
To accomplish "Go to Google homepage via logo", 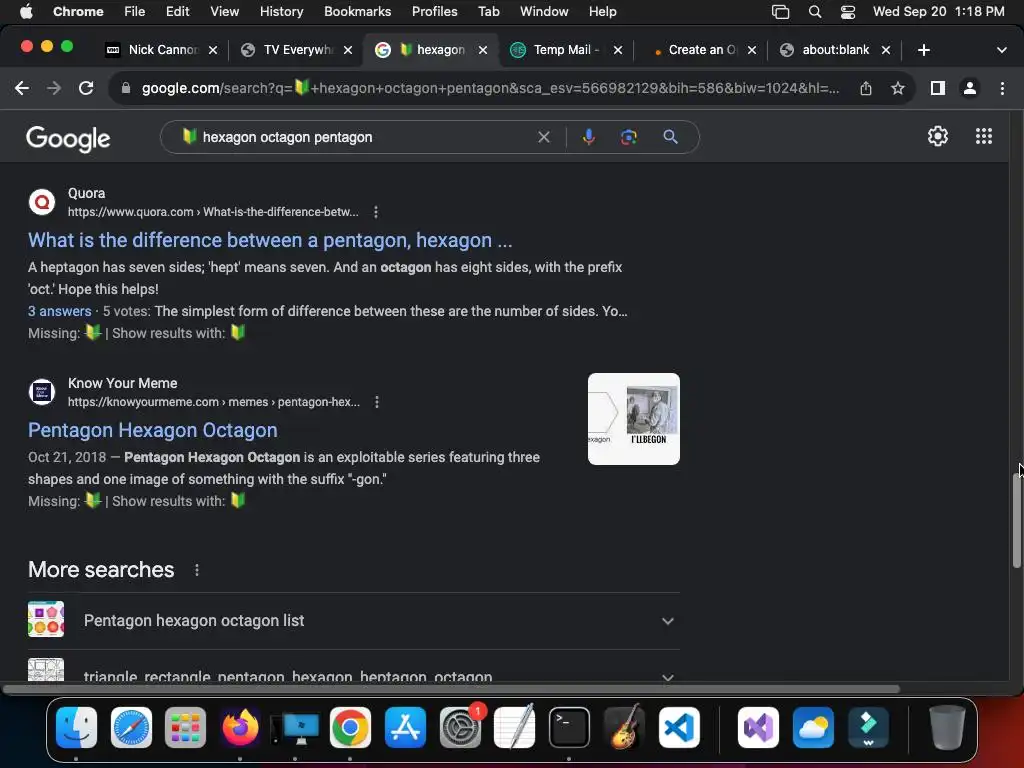I will coord(68,138).
